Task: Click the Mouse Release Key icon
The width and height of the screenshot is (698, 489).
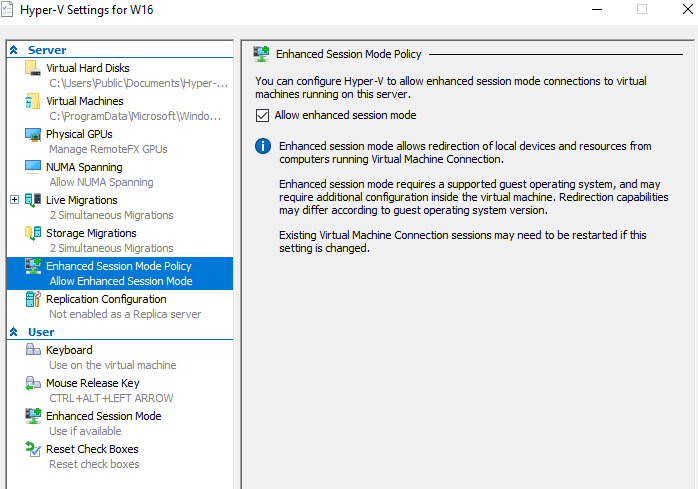Action: pos(33,384)
